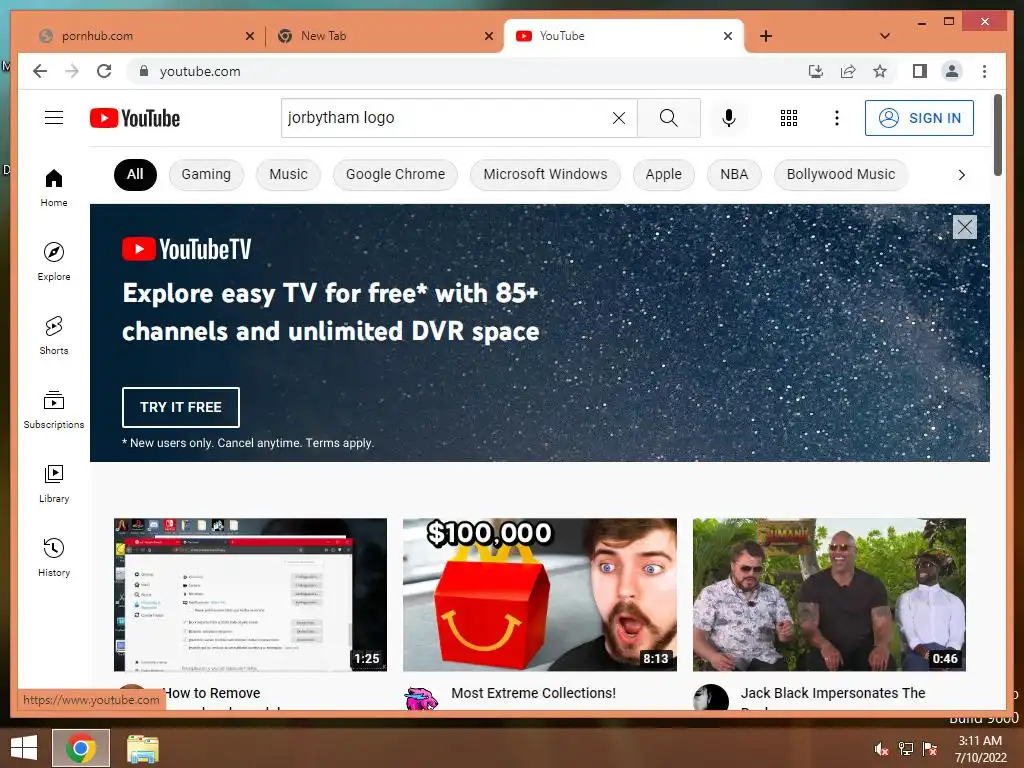
Task: Click the muted speaker tray icon
Action: 881,748
